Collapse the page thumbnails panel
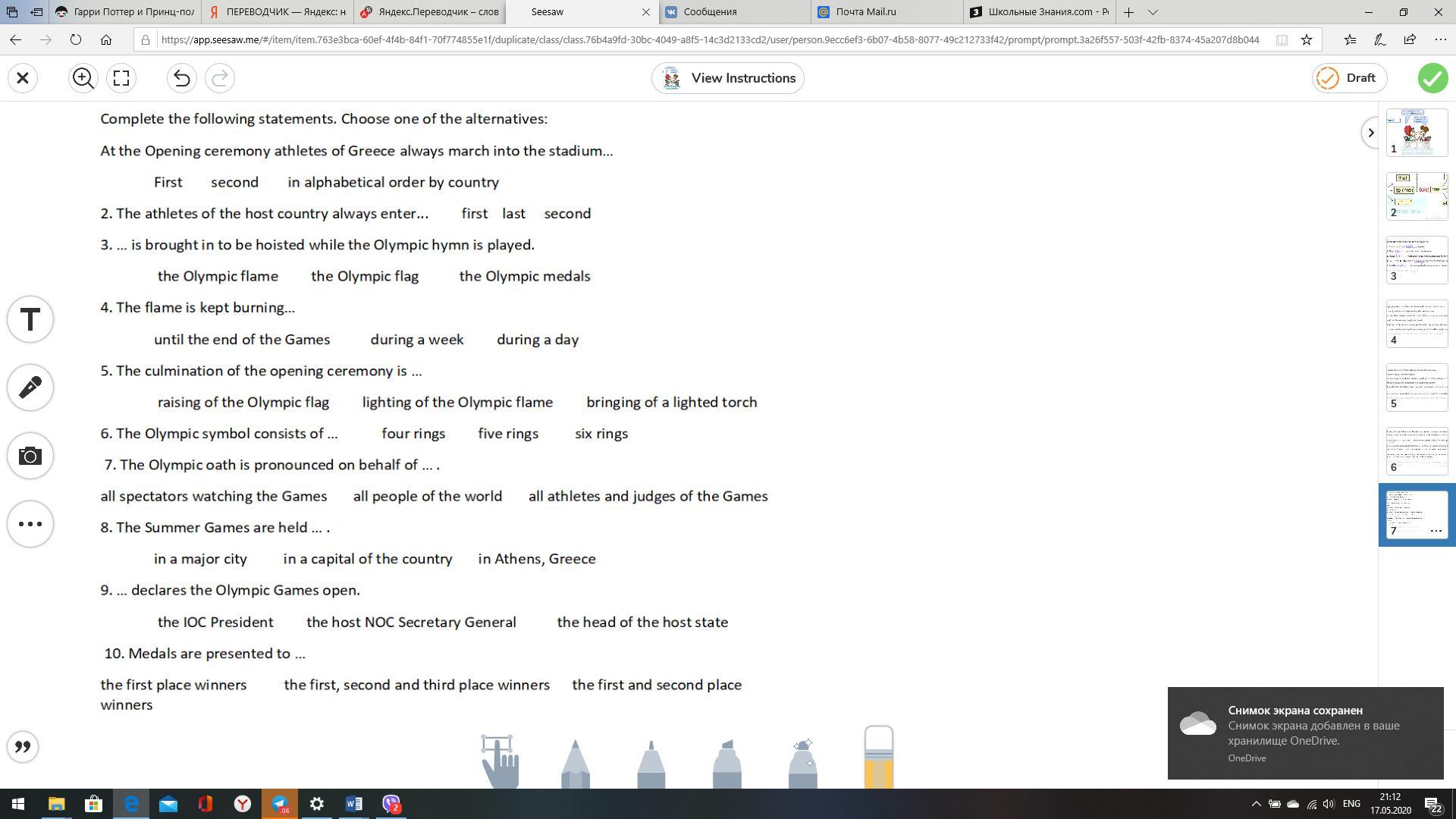The height and width of the screenshot is (819, 1456). pos(1370,133)
